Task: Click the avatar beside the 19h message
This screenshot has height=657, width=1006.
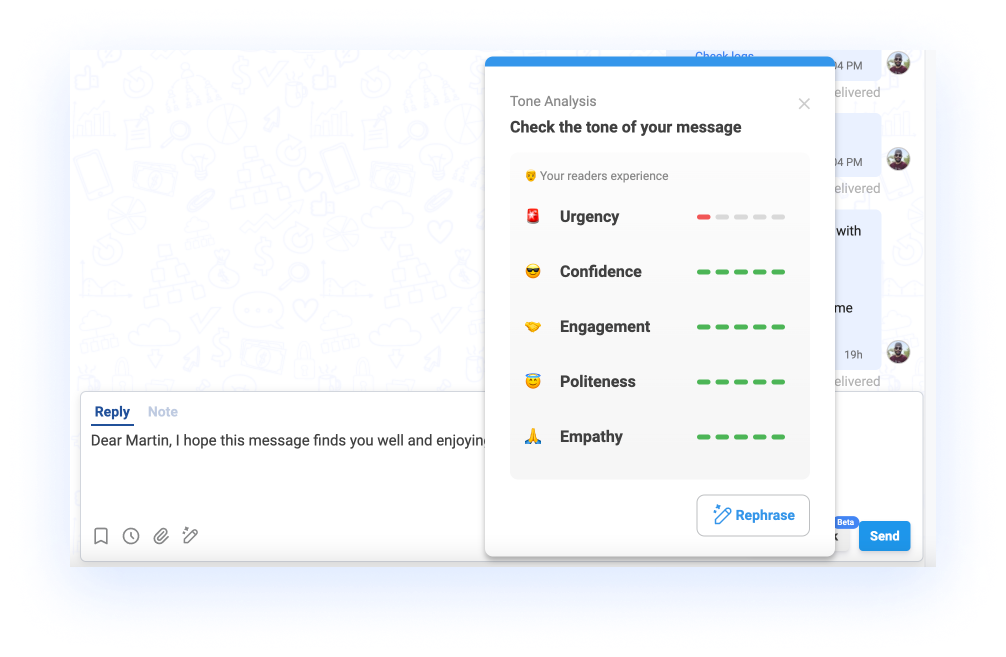Action: (x=898, y=352)
